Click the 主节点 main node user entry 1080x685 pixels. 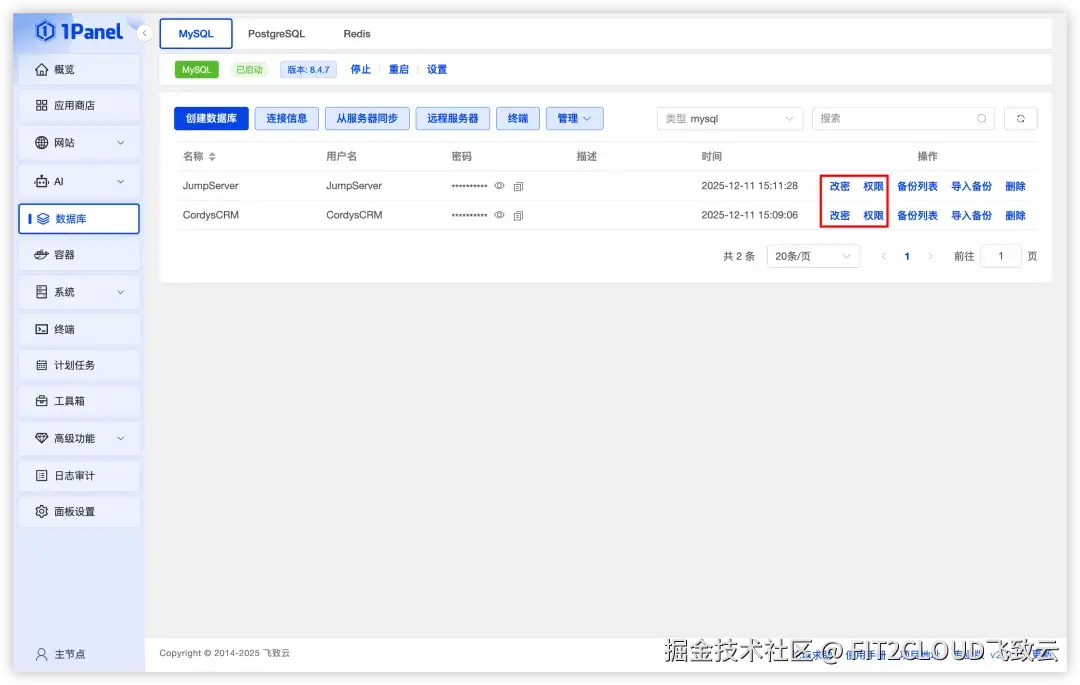pyautogui.click(x=61, y=654)
